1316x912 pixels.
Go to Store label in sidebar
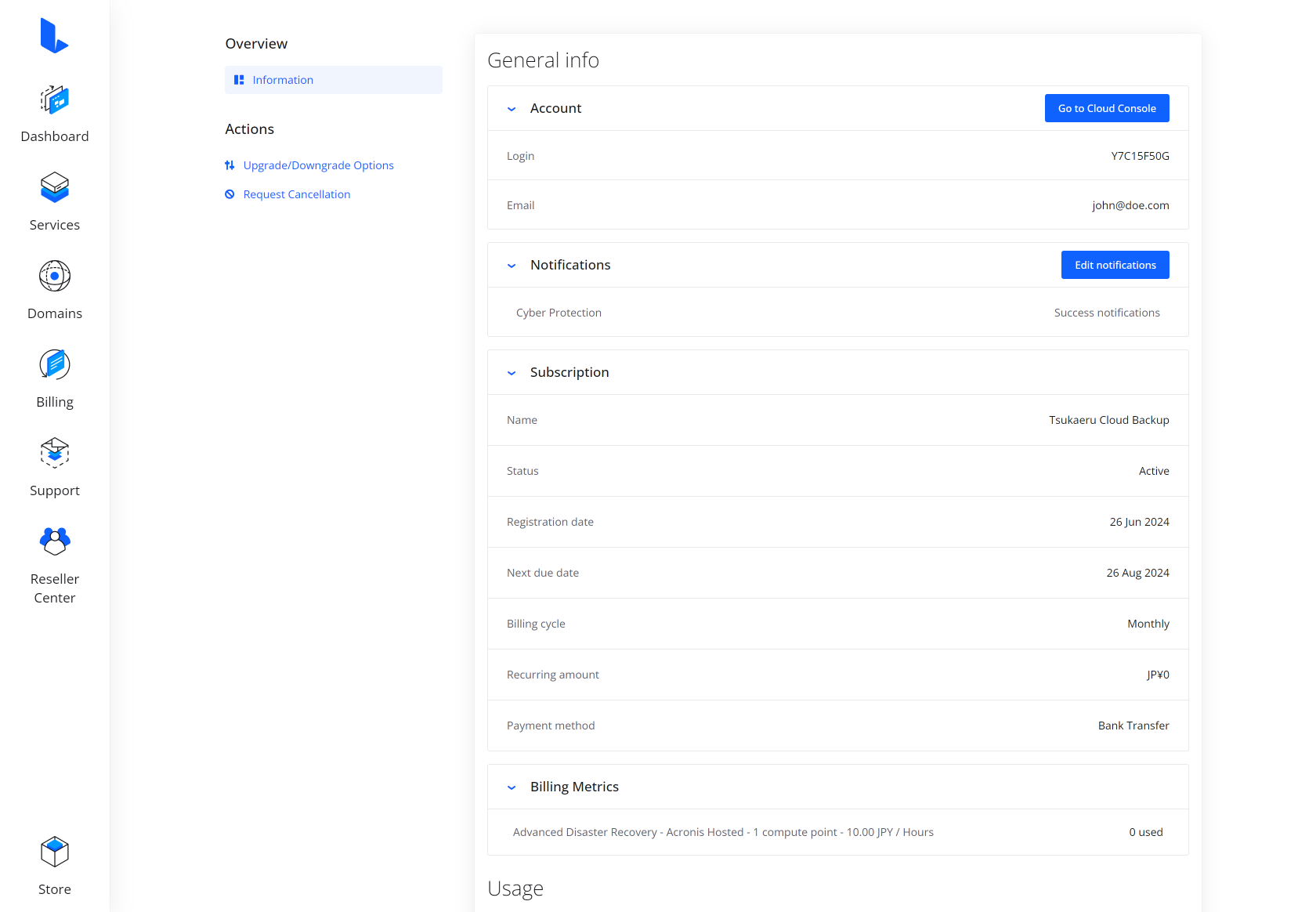click(x=55, y=889)
